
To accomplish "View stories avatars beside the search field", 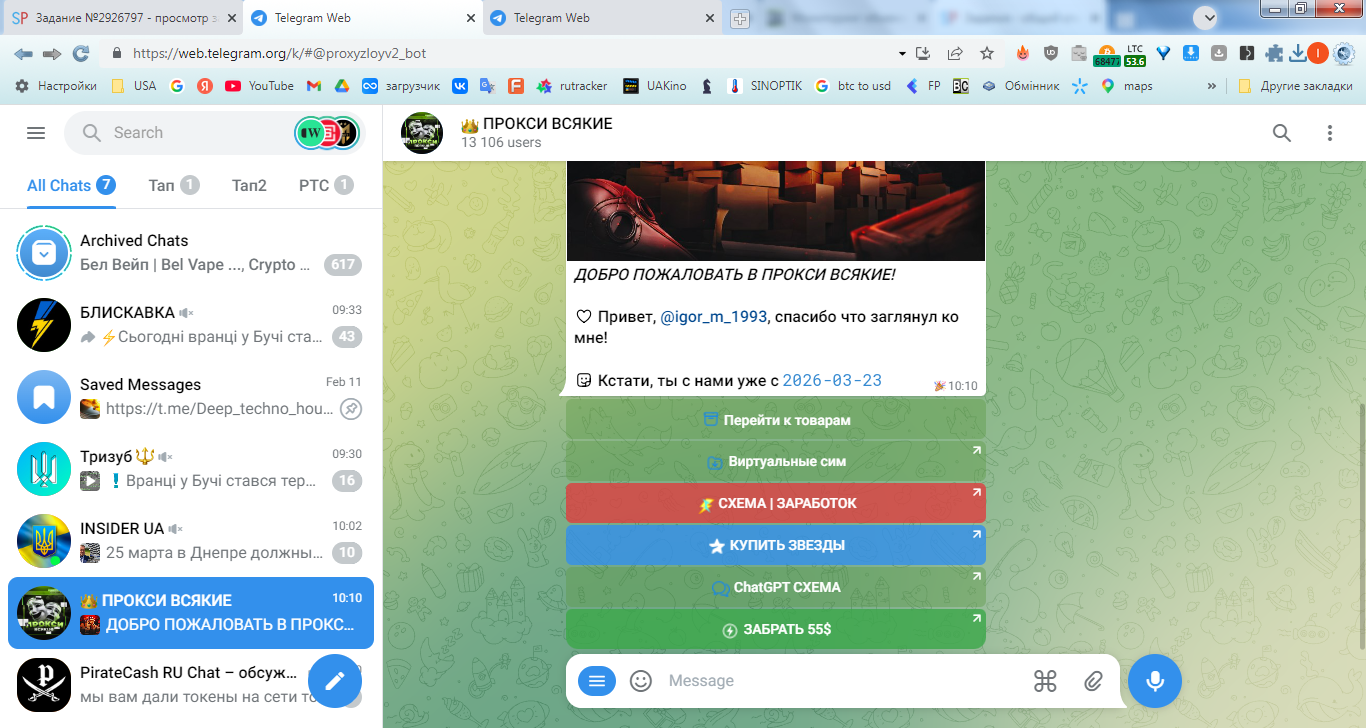I will [327, 133].
